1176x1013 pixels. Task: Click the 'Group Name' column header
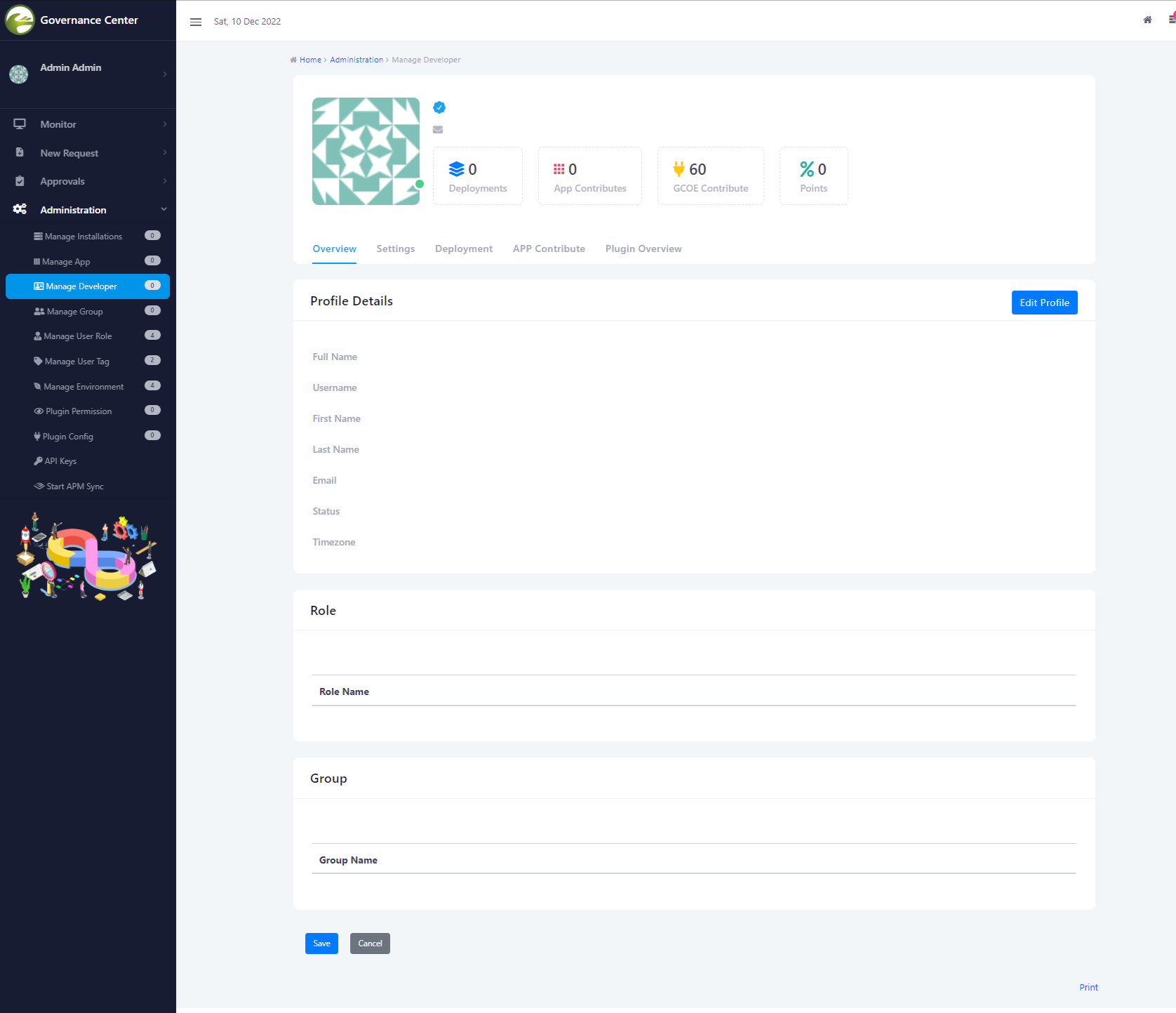click(348, 861)
